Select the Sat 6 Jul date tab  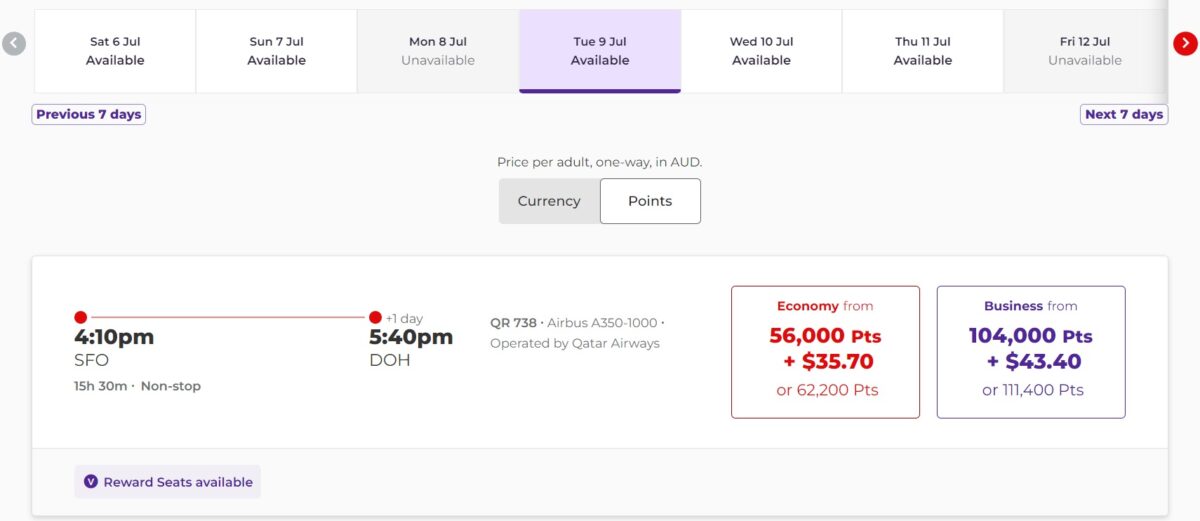click(115, 51)
